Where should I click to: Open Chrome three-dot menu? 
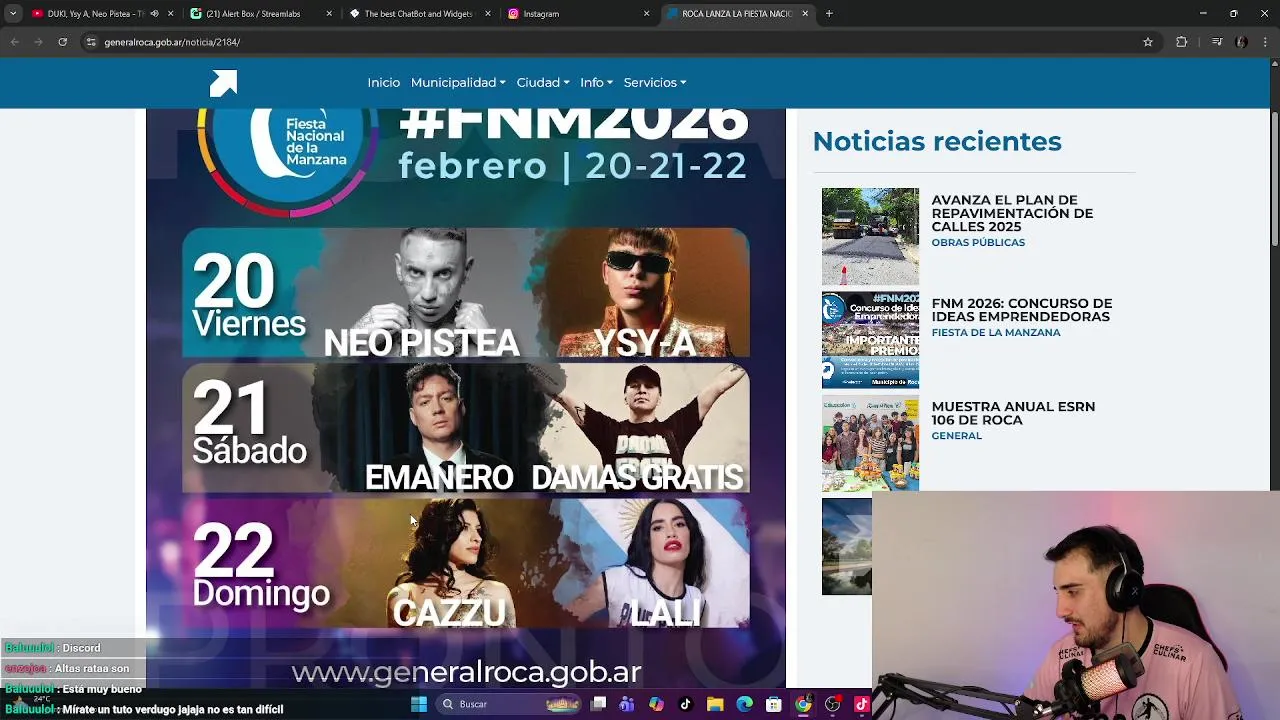1265,42
